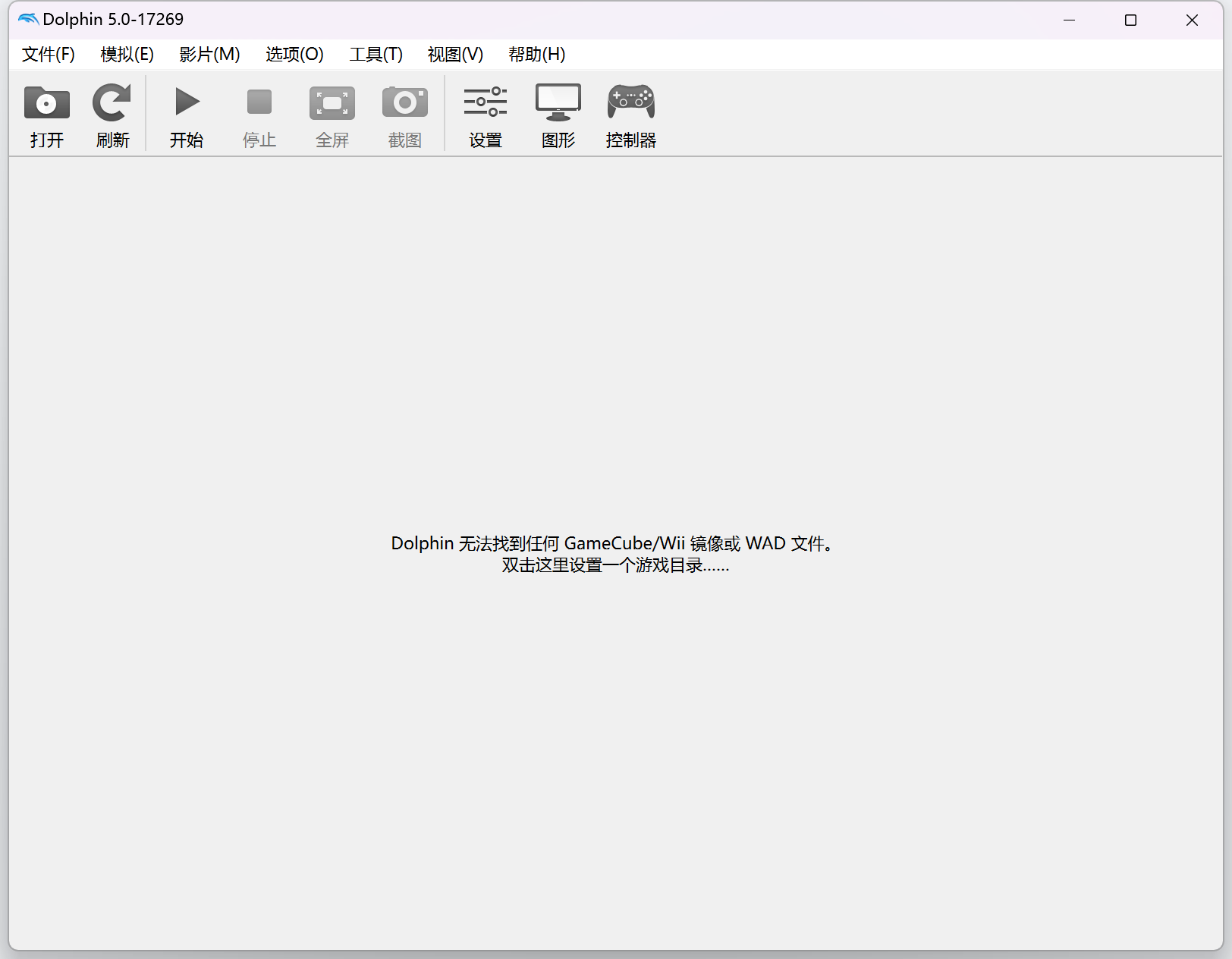Click the Open (打开) disc folder icon
This screenshot has height=959, width=1232.
(47, 102)
